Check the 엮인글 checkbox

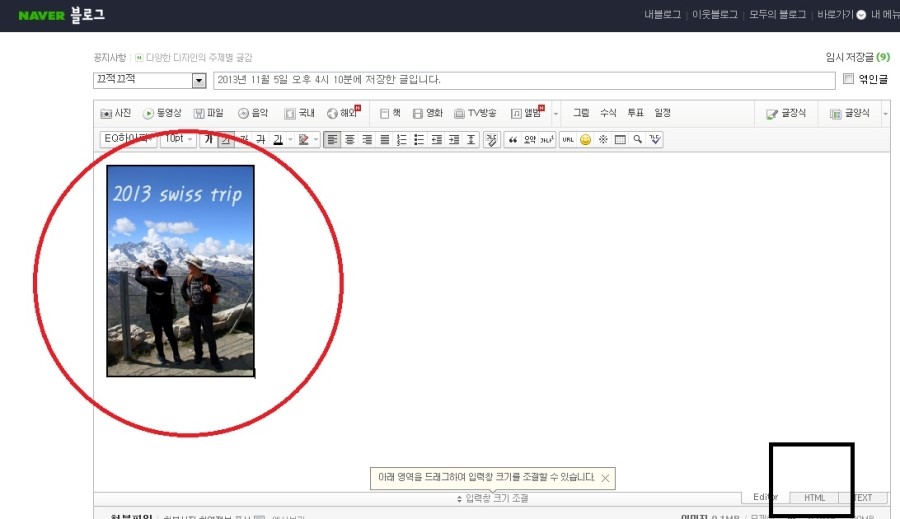coord(848,79)
